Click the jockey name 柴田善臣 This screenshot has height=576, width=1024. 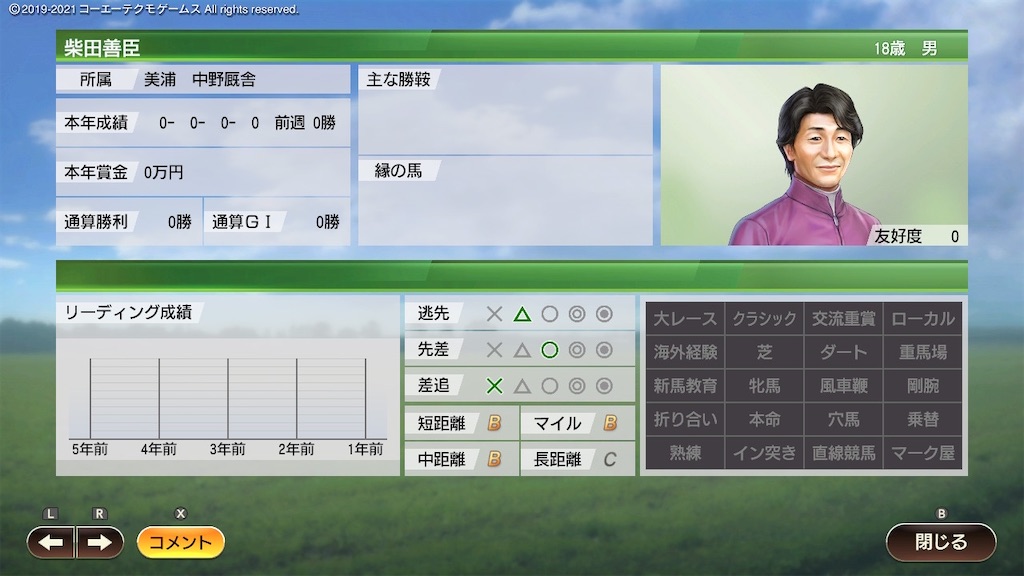(102, 48)
